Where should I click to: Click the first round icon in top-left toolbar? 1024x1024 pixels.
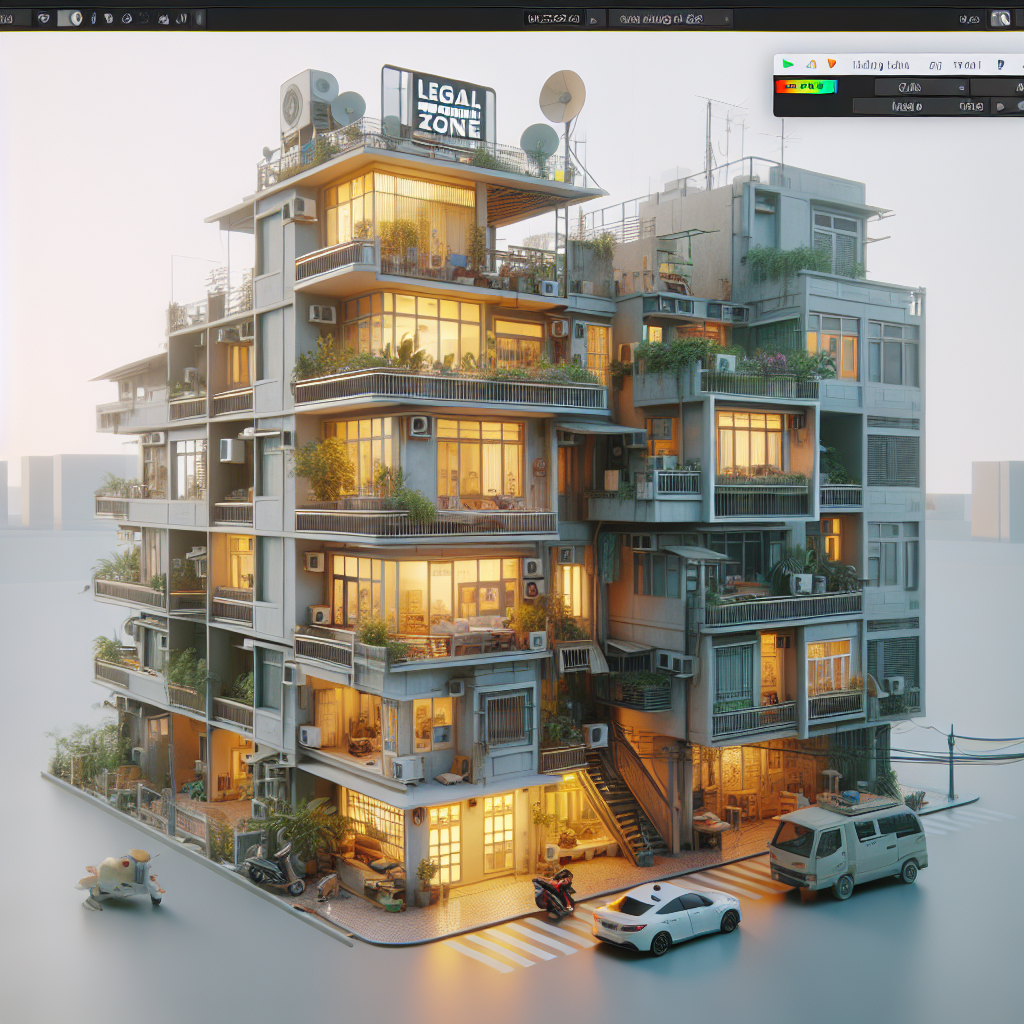(44, 18)
